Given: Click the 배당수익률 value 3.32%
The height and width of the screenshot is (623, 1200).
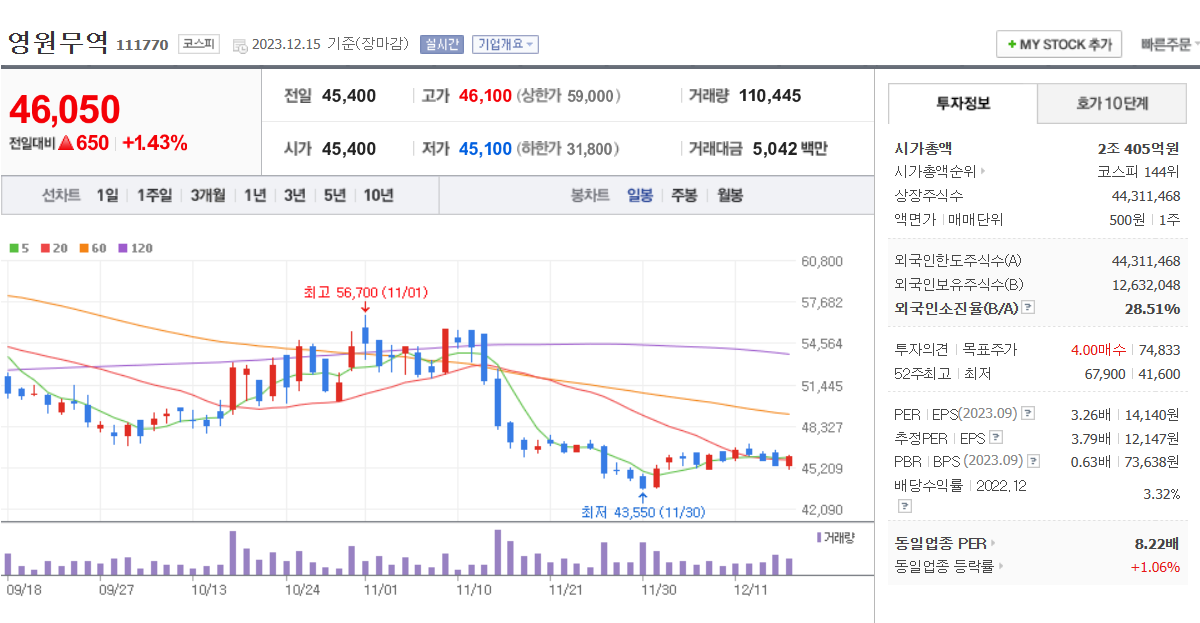Looking at the screenshot, I should pos(1161,494).
